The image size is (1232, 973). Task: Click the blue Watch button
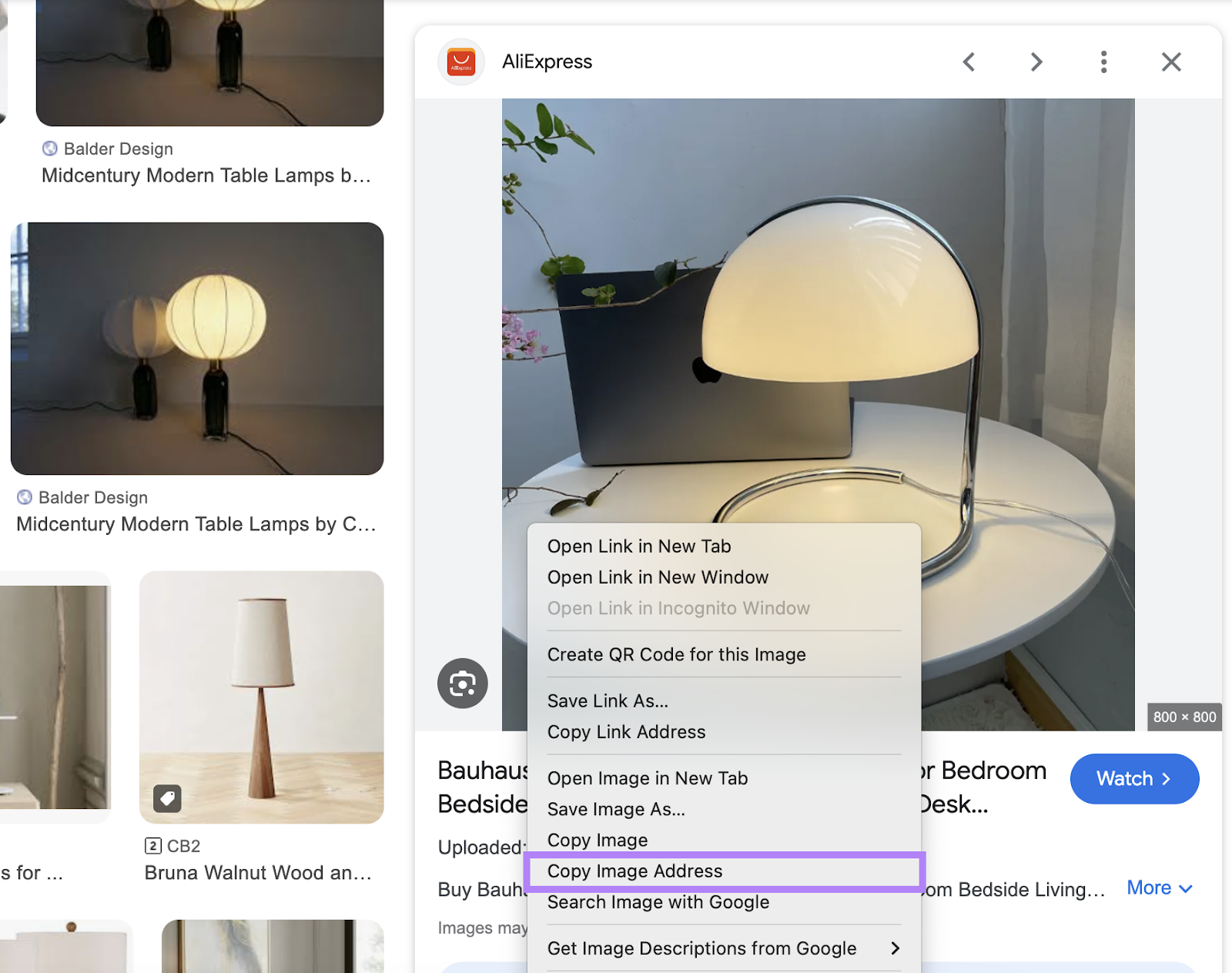coord(1134,779)
